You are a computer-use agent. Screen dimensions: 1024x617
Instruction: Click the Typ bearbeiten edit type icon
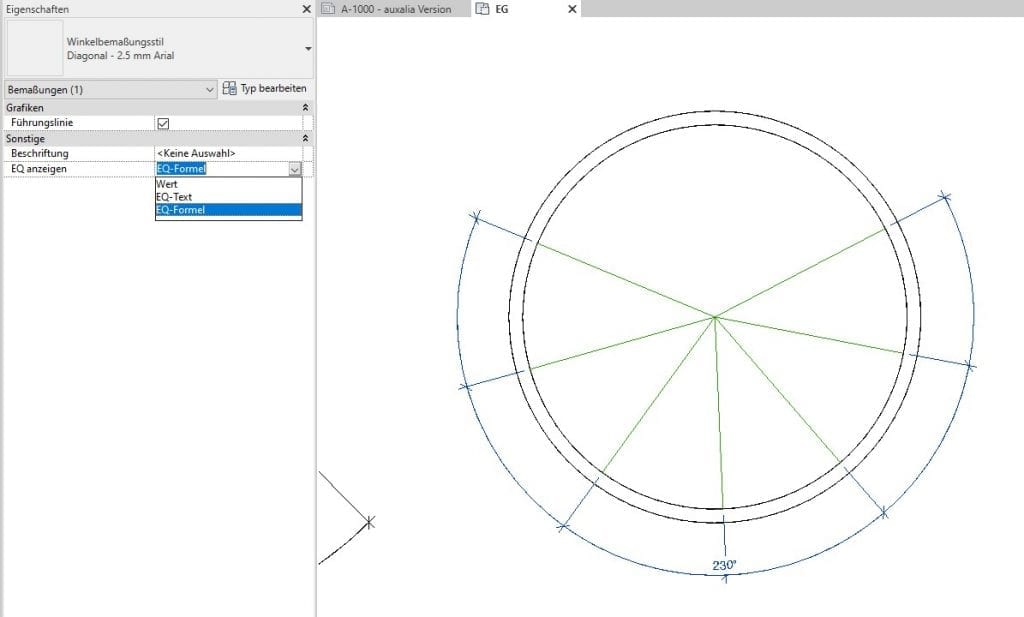tap(230, 89)
